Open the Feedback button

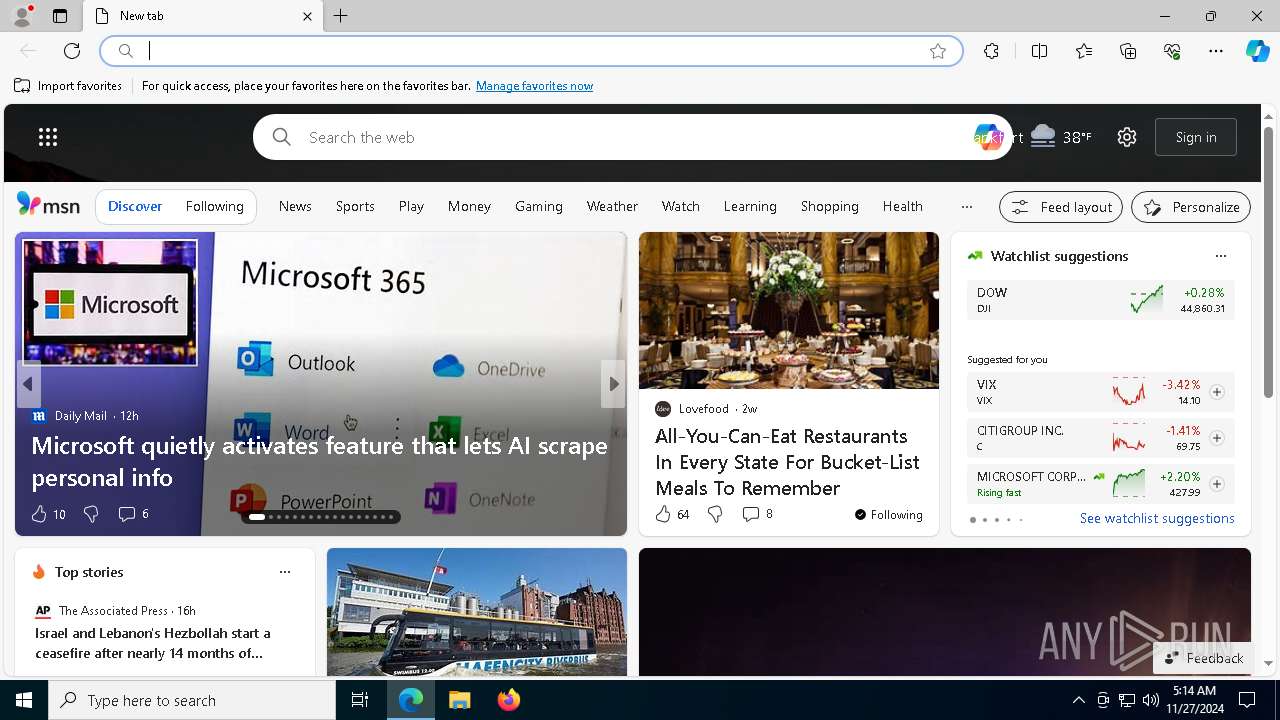click(1204, 658)
